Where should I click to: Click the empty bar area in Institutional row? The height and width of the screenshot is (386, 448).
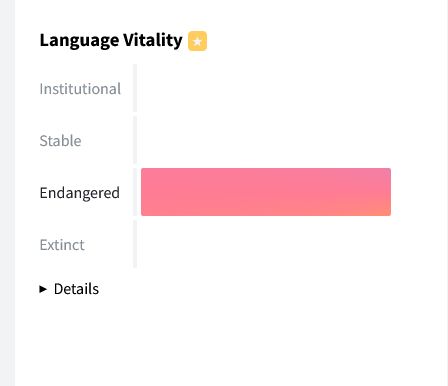[266, 88]
